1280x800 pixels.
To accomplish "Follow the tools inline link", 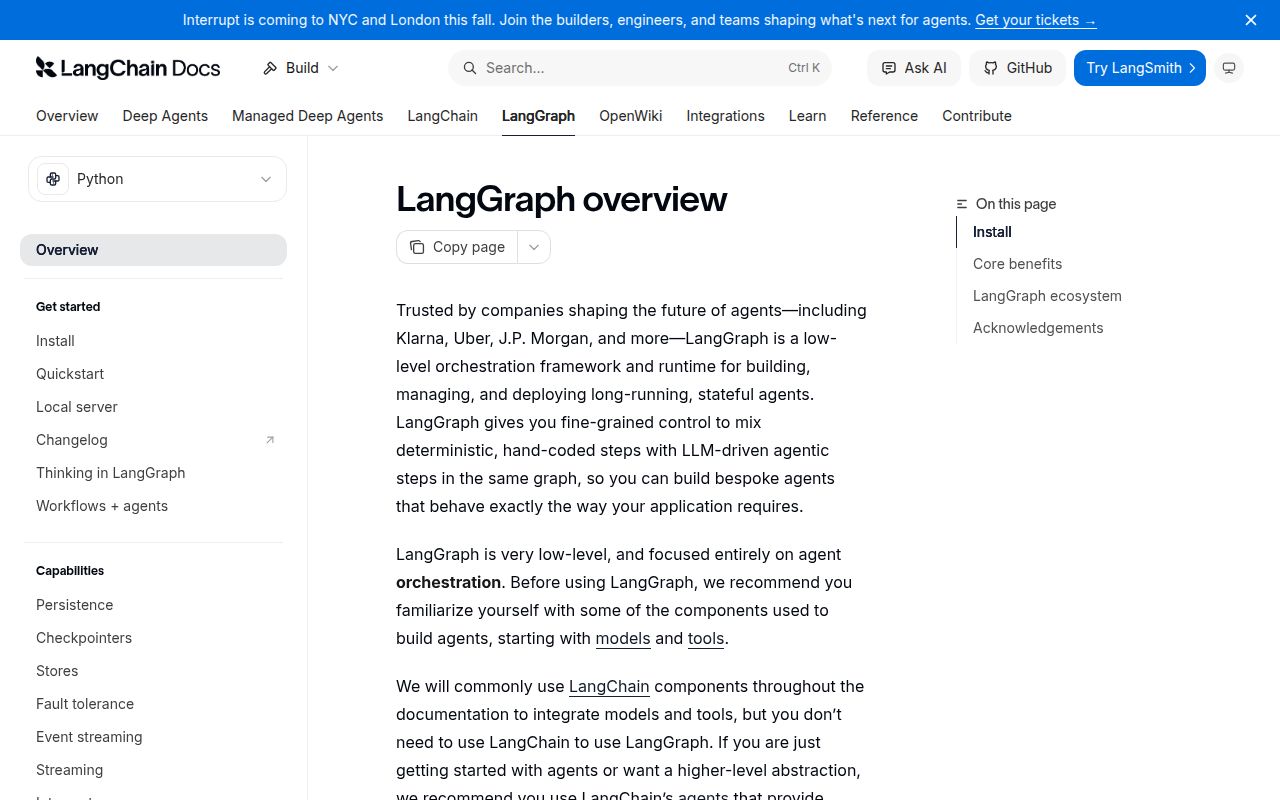I will pos(706,638).
